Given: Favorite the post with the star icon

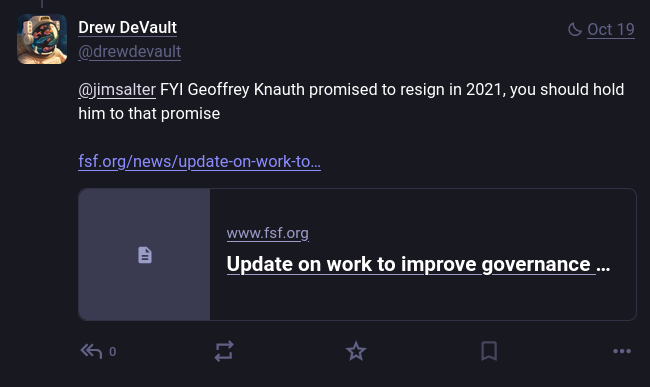Looking at the screenshot, I should (356, 351).
